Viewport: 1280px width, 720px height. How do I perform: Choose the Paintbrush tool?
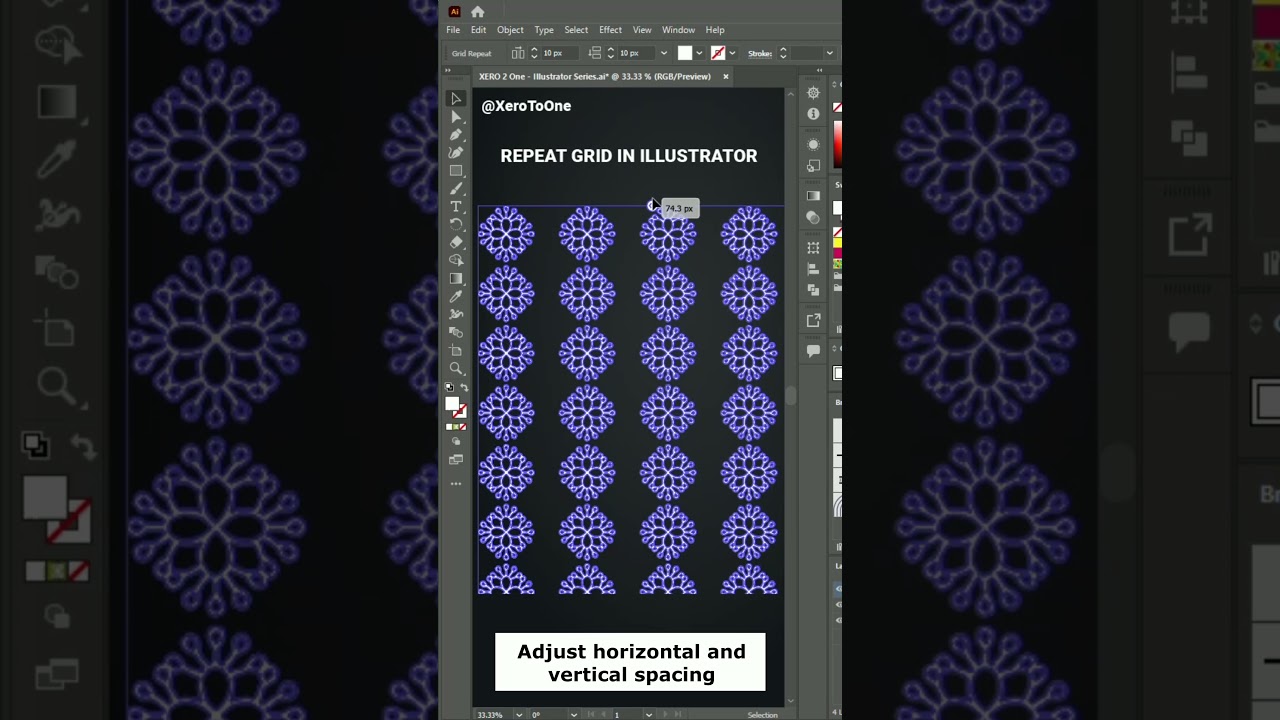click(456, 188)
